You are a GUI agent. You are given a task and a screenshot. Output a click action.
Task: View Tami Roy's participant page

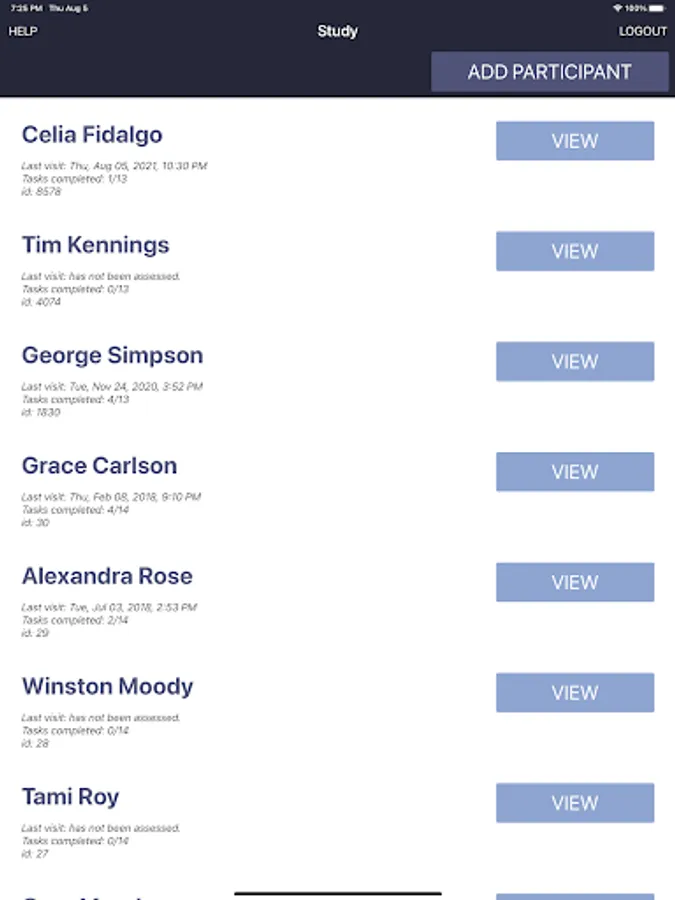point(575,803)
